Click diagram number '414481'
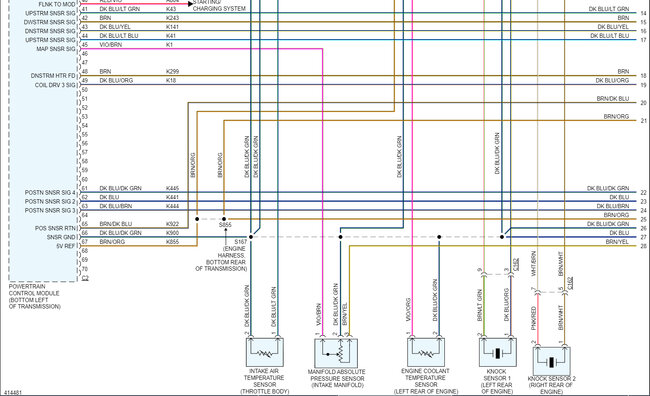This screenshot has height=396, width=650. click(12, 393)
